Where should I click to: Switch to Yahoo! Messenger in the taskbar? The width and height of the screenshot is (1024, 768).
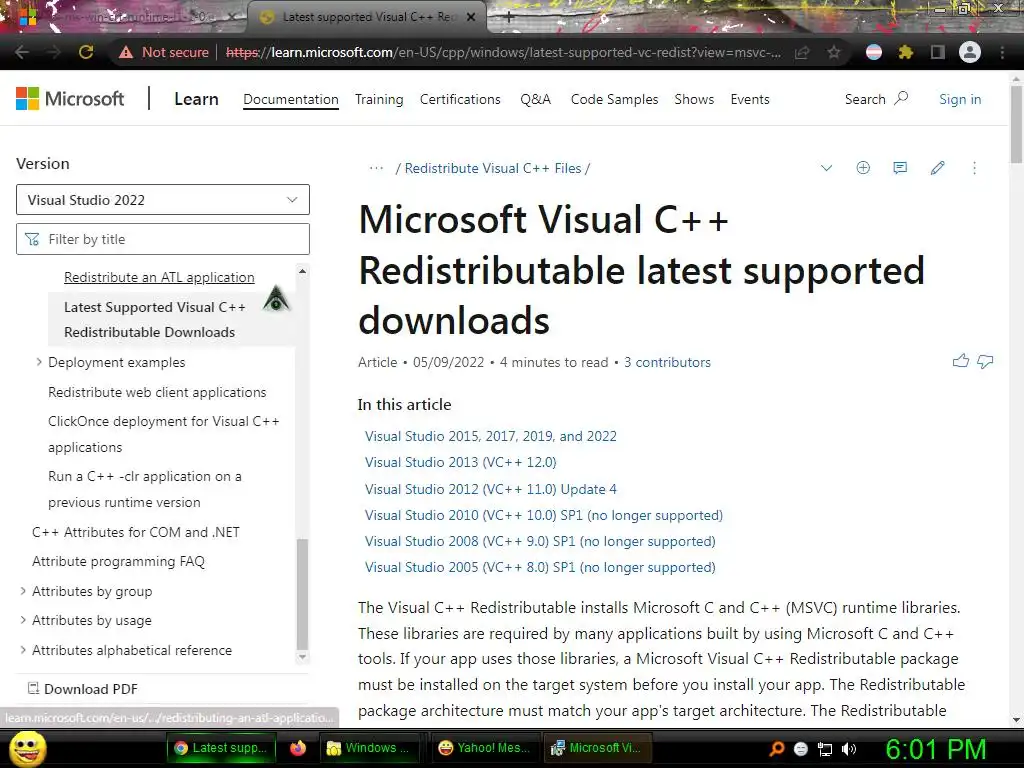tap(484, 748)
